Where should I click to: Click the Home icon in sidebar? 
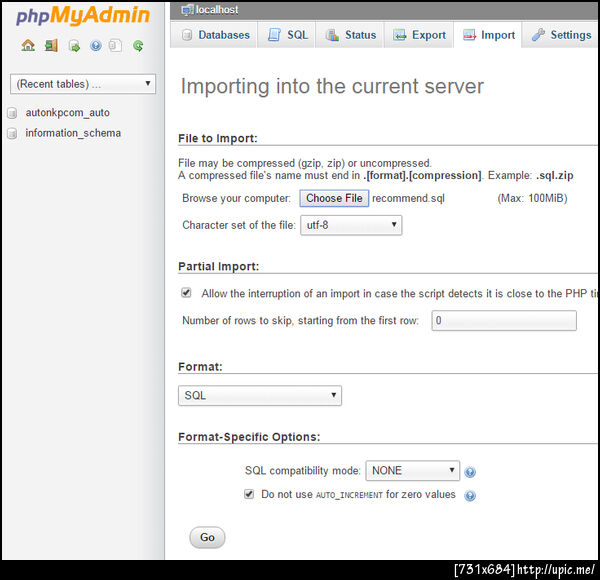pos(28,46)
